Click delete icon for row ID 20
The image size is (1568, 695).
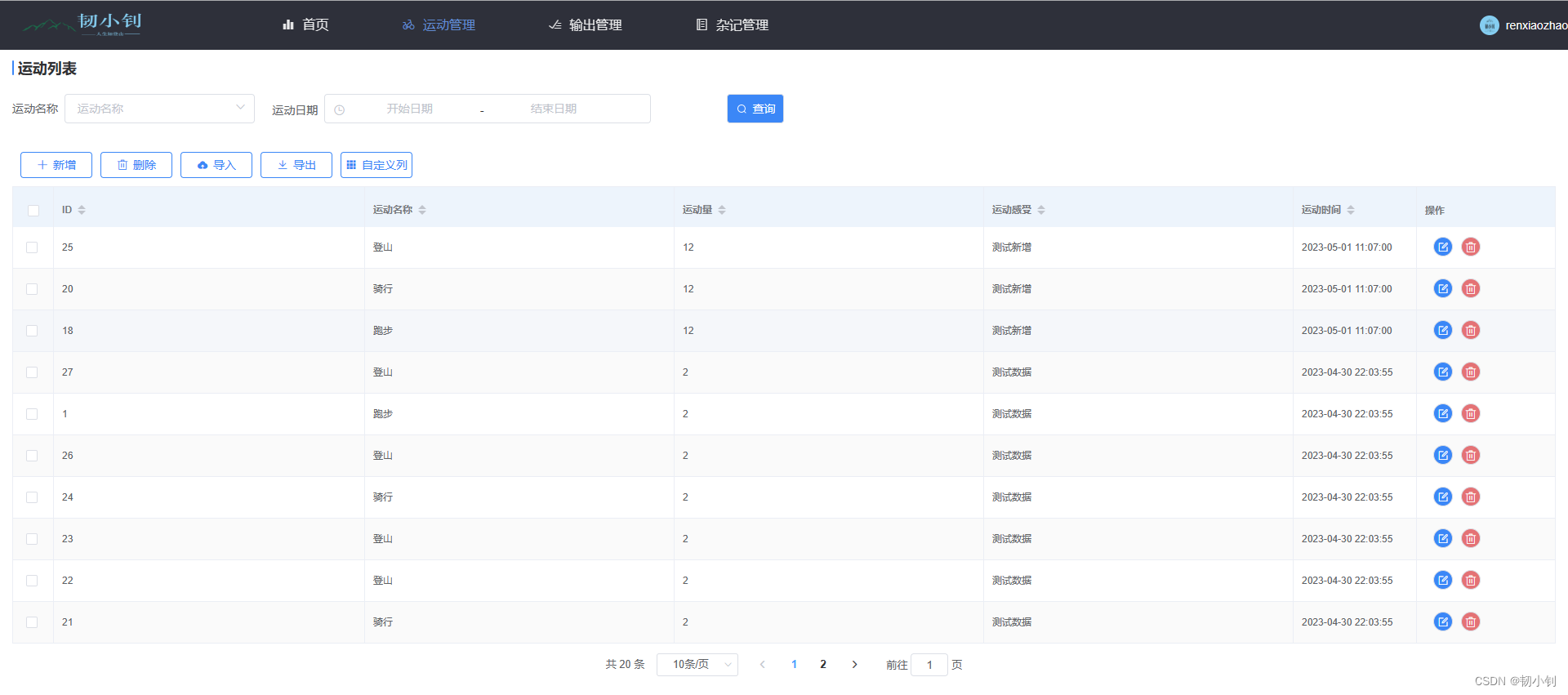point(1471,288)
